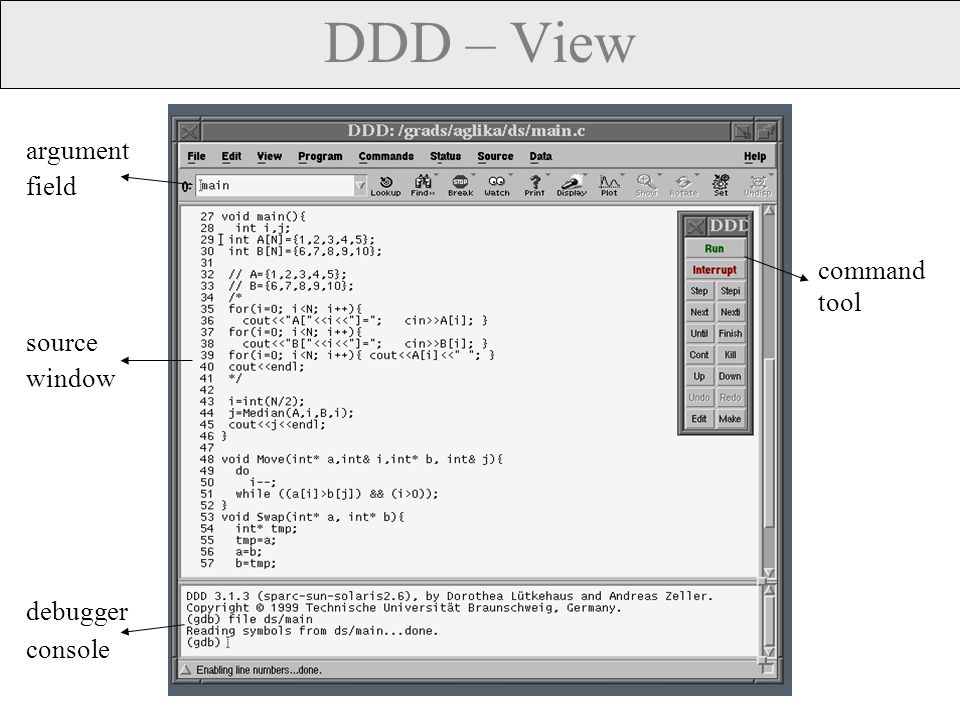Click the Step button

(699, 291)
